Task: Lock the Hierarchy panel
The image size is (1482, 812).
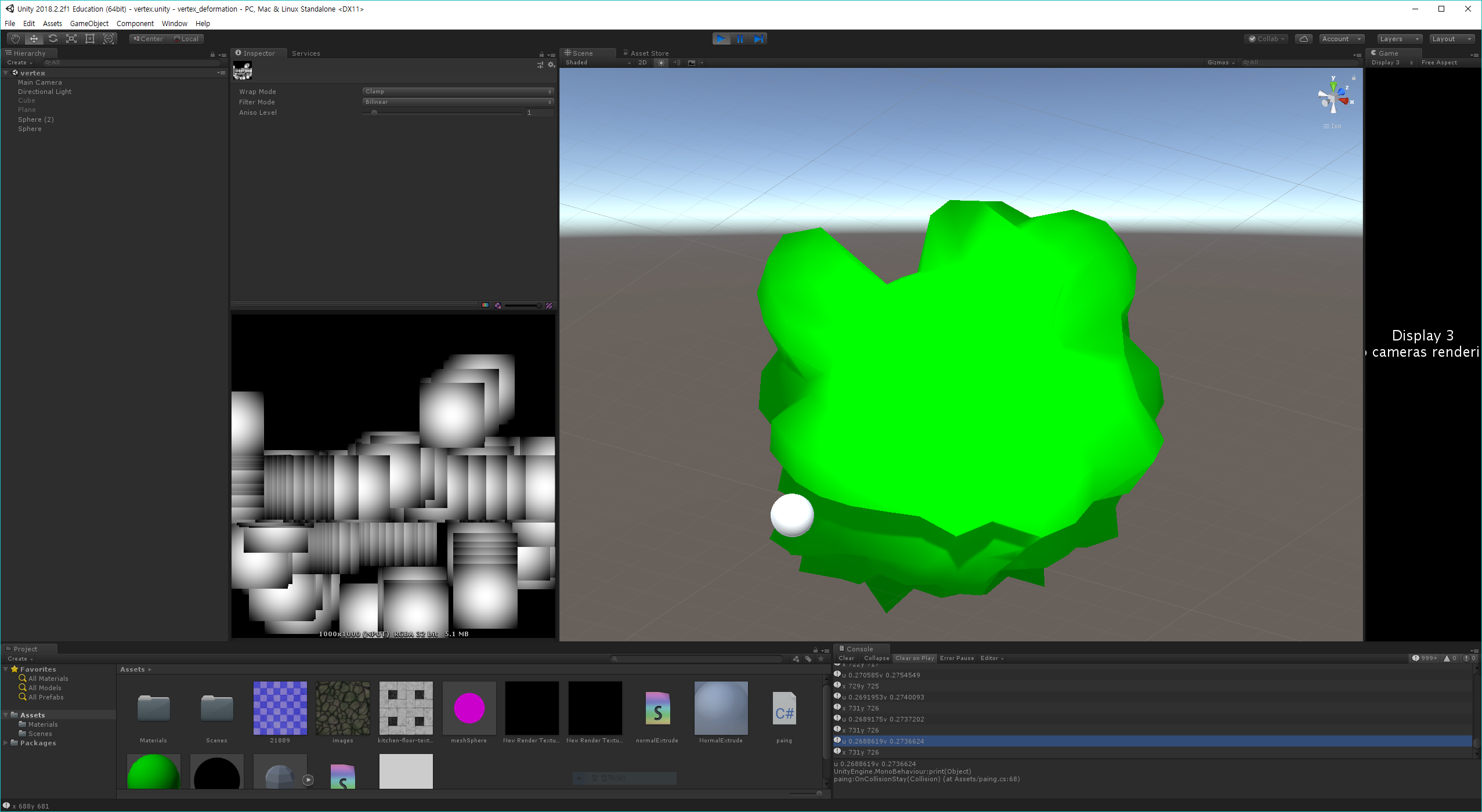Action: [x=212, y=55]
